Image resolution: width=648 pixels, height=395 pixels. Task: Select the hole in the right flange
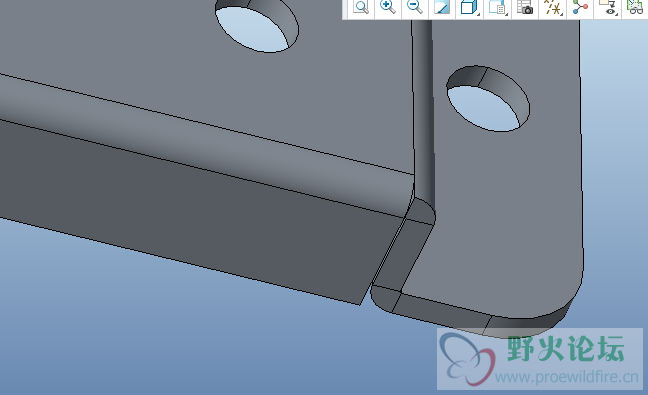(x=488, y=98)
